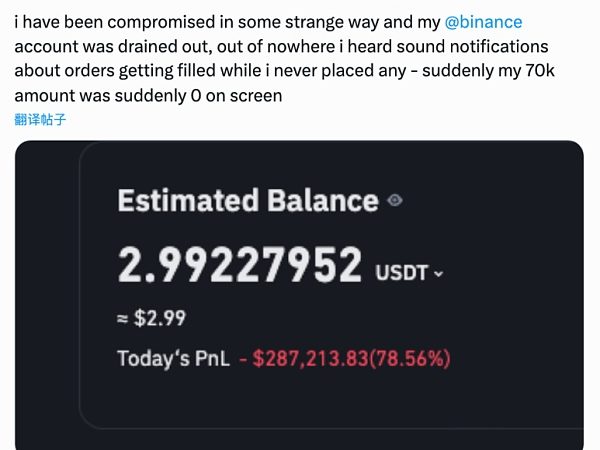Click tweet line 'account was drained out'
The image size is (600, 450).
pos(281,47)
